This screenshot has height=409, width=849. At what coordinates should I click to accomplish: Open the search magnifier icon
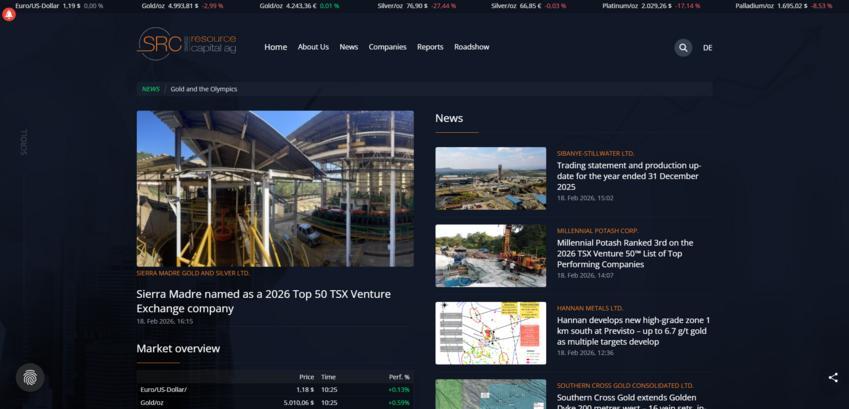click(x=683, y=48)
